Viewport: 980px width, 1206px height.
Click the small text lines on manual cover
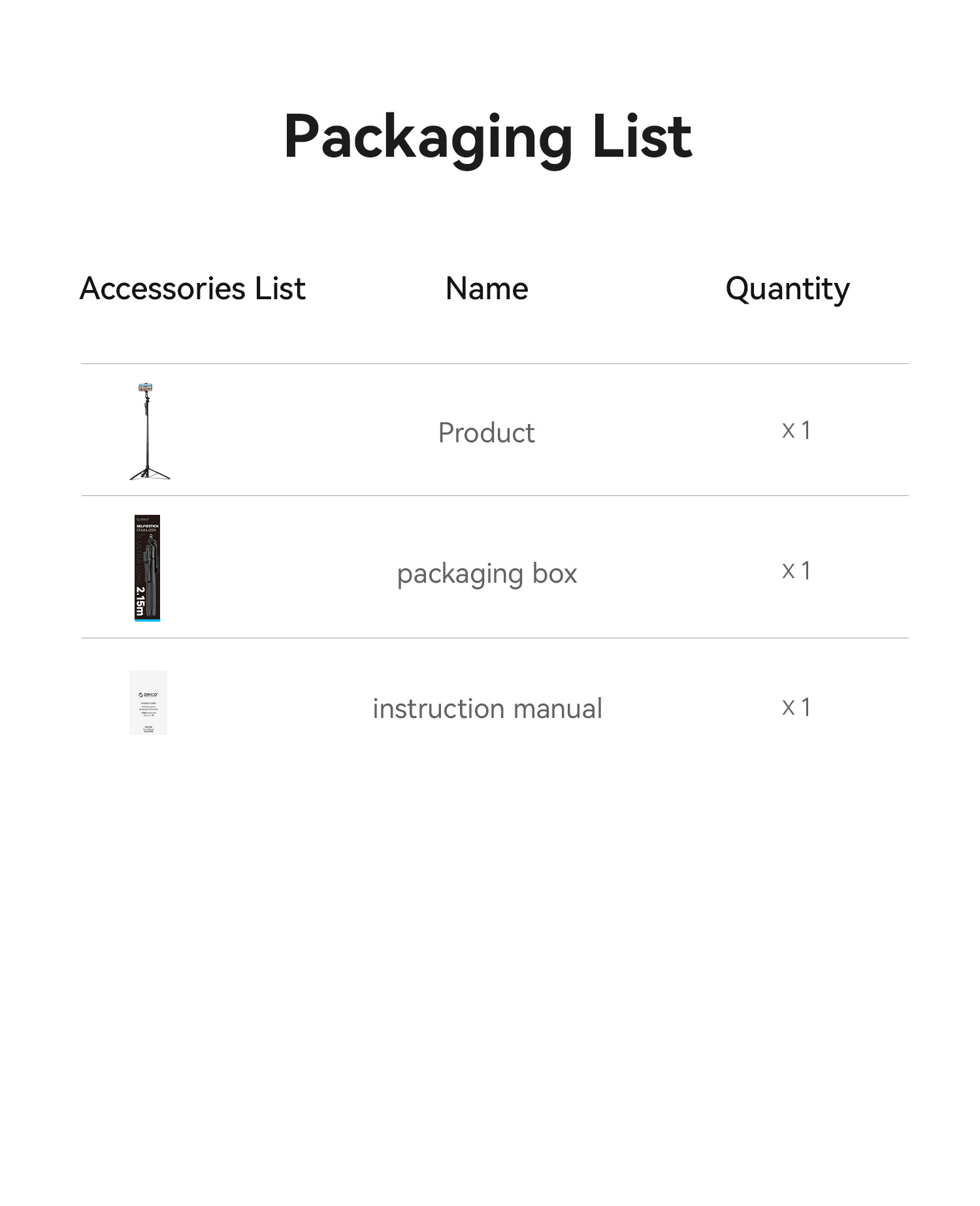click(x=148, y=709)
